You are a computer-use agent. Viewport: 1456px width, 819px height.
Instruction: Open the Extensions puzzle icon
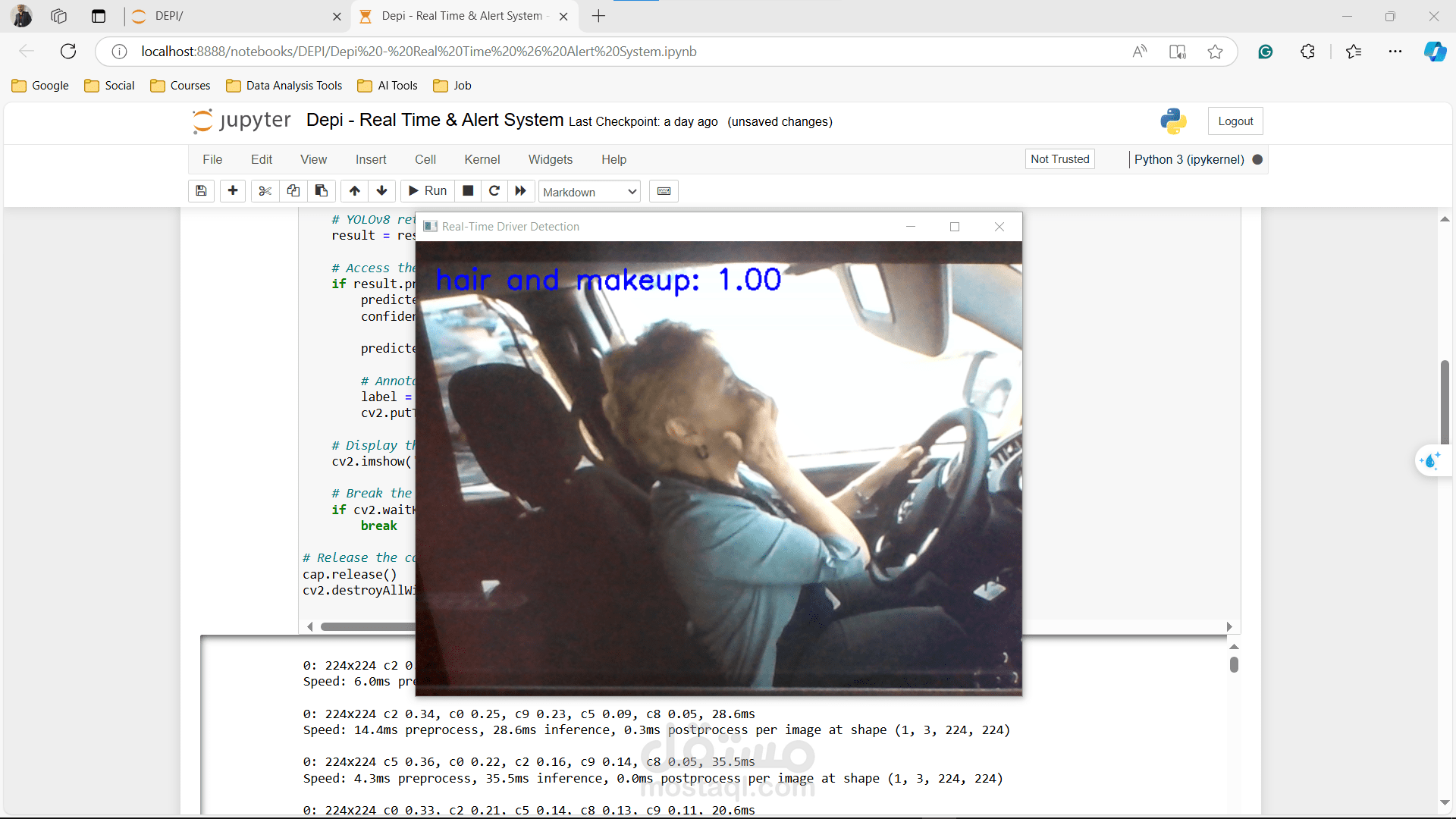[x=1307, y=52]
